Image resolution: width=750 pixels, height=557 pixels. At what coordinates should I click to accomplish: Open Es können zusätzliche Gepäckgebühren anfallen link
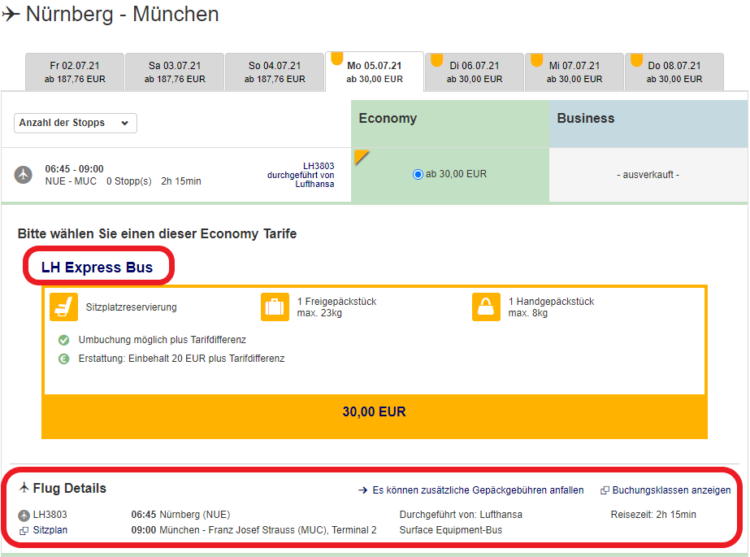coord(478,491)
